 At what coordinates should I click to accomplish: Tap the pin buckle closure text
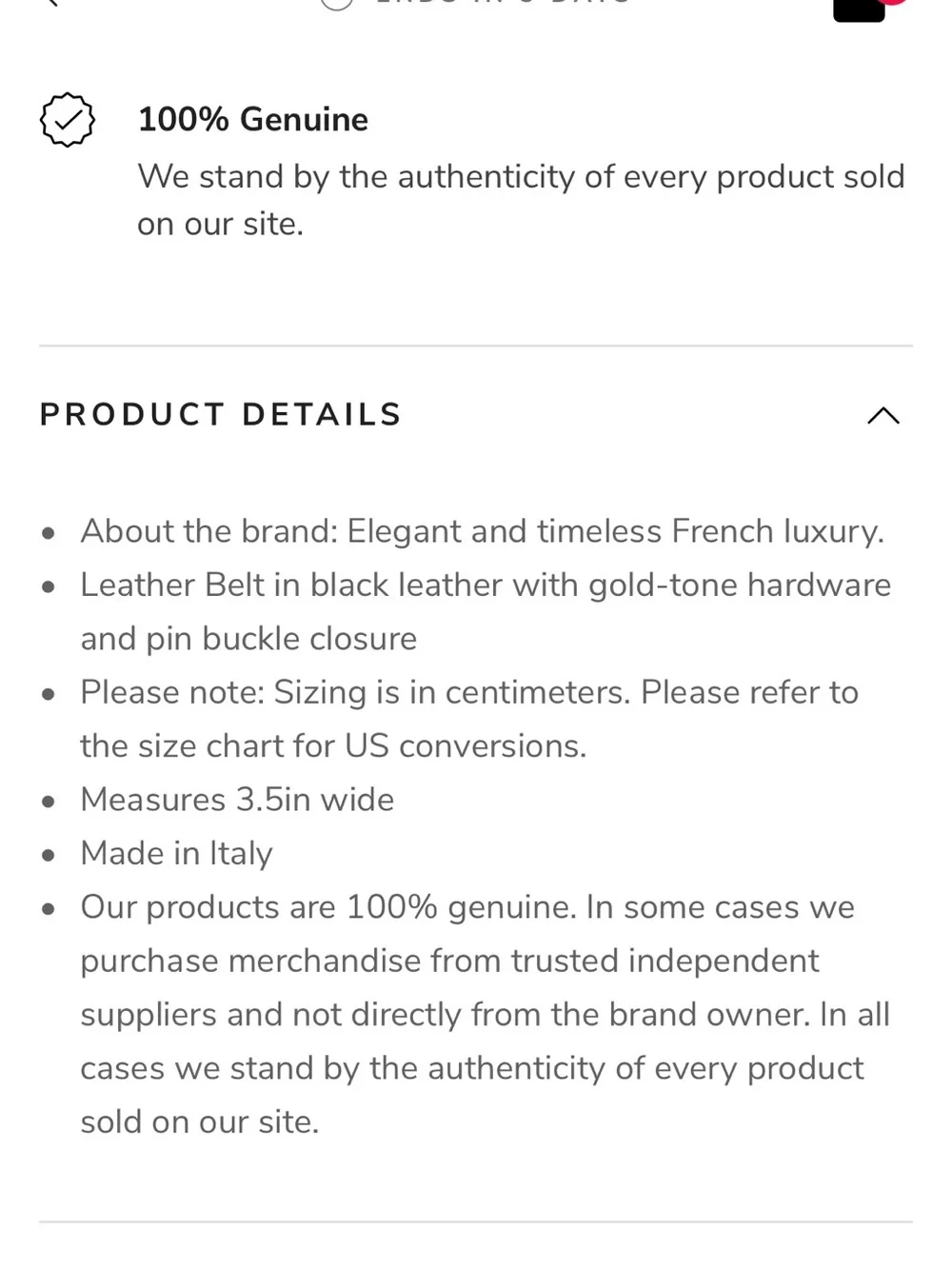click(x=248, y=639)
